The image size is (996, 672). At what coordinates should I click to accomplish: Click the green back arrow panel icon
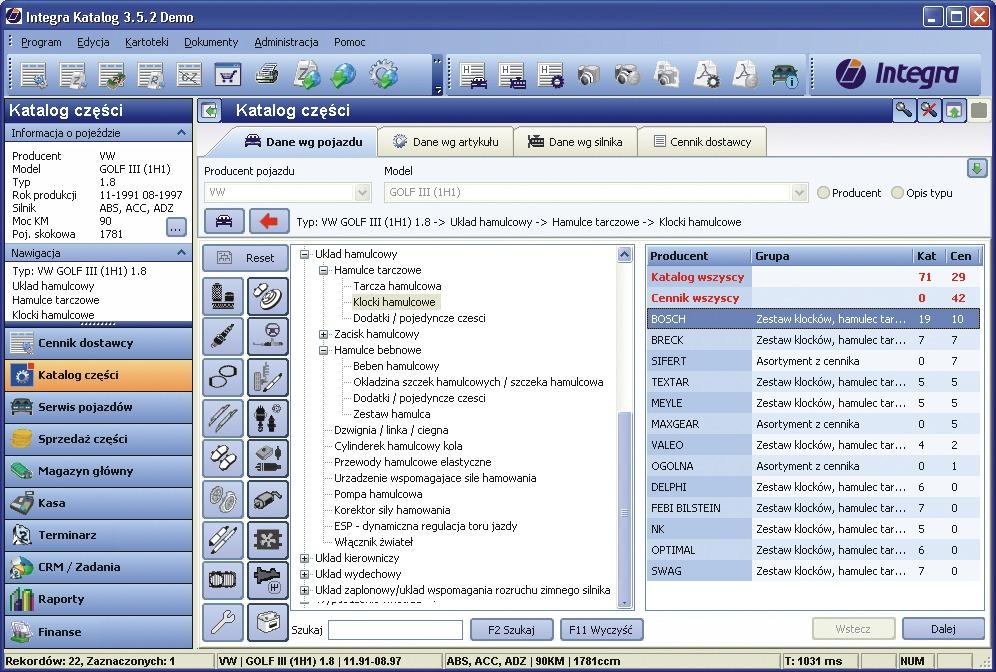point(210,111)
